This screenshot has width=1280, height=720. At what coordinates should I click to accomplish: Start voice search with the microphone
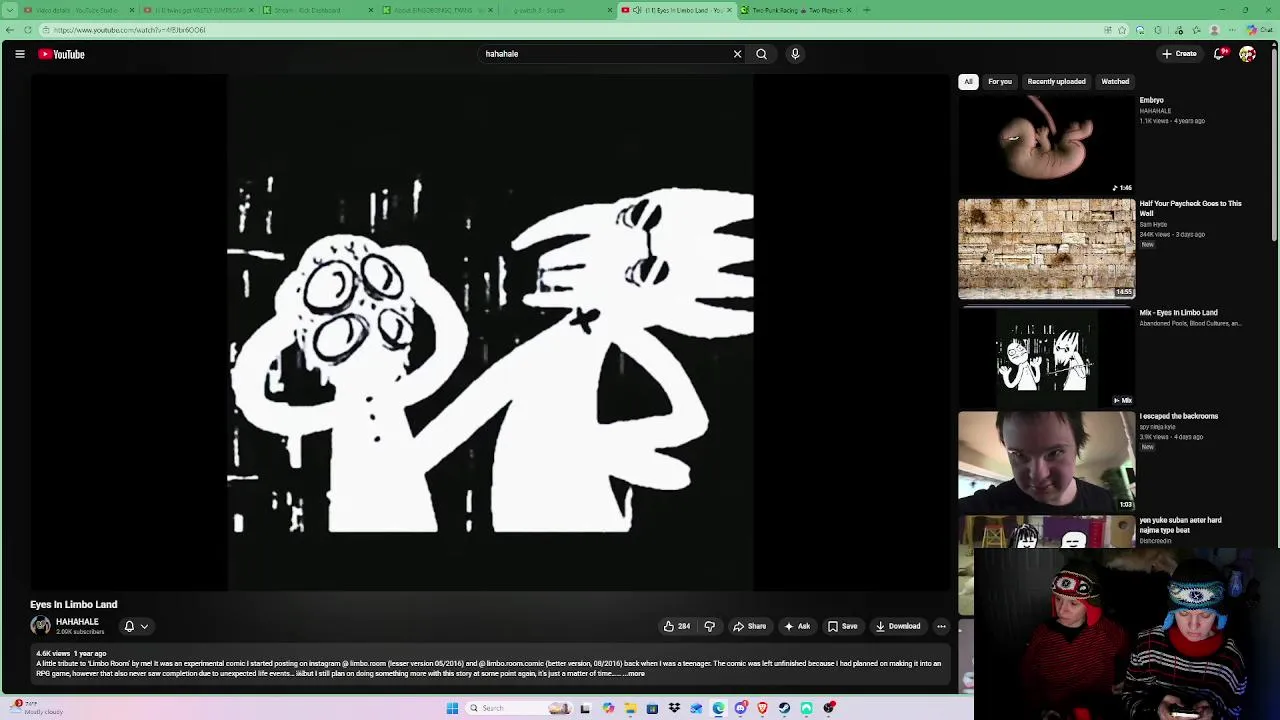click(x=795, y=54)
